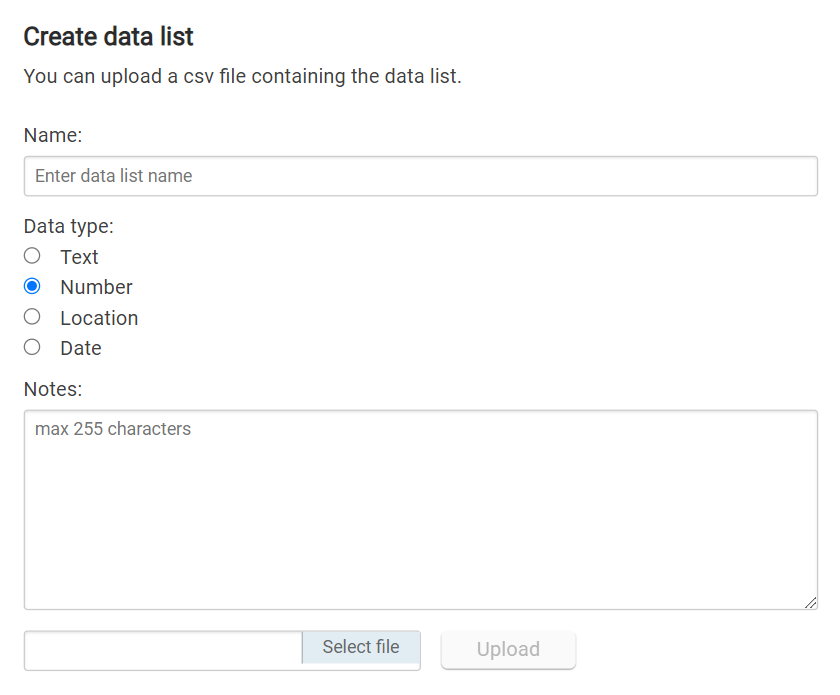Click the "Create data list" heading
The height and width of the screenshot is (695, 840).
coord(108,37)
